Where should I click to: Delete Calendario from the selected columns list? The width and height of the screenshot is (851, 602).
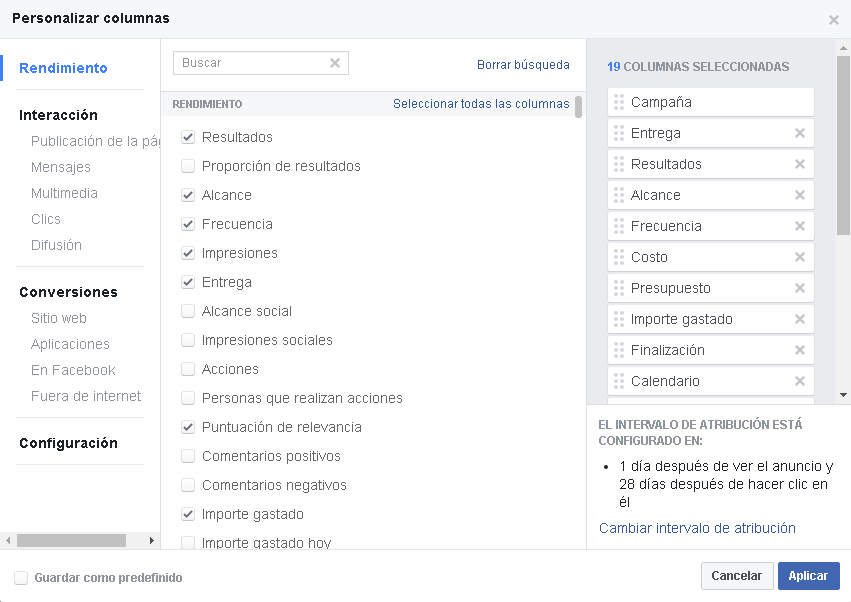pos(799,381)
